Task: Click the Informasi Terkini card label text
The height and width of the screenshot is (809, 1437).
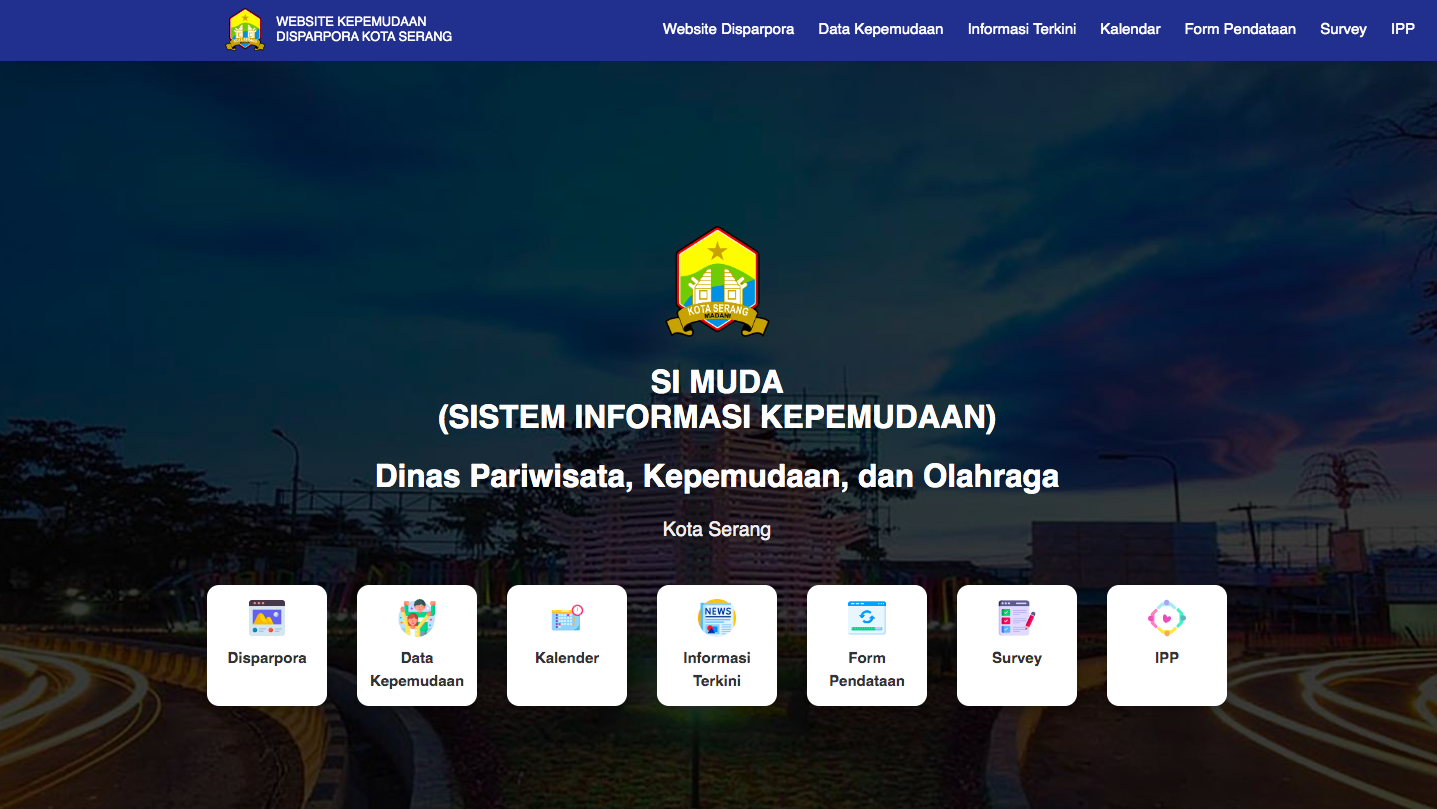Action: tap(717, 669)
